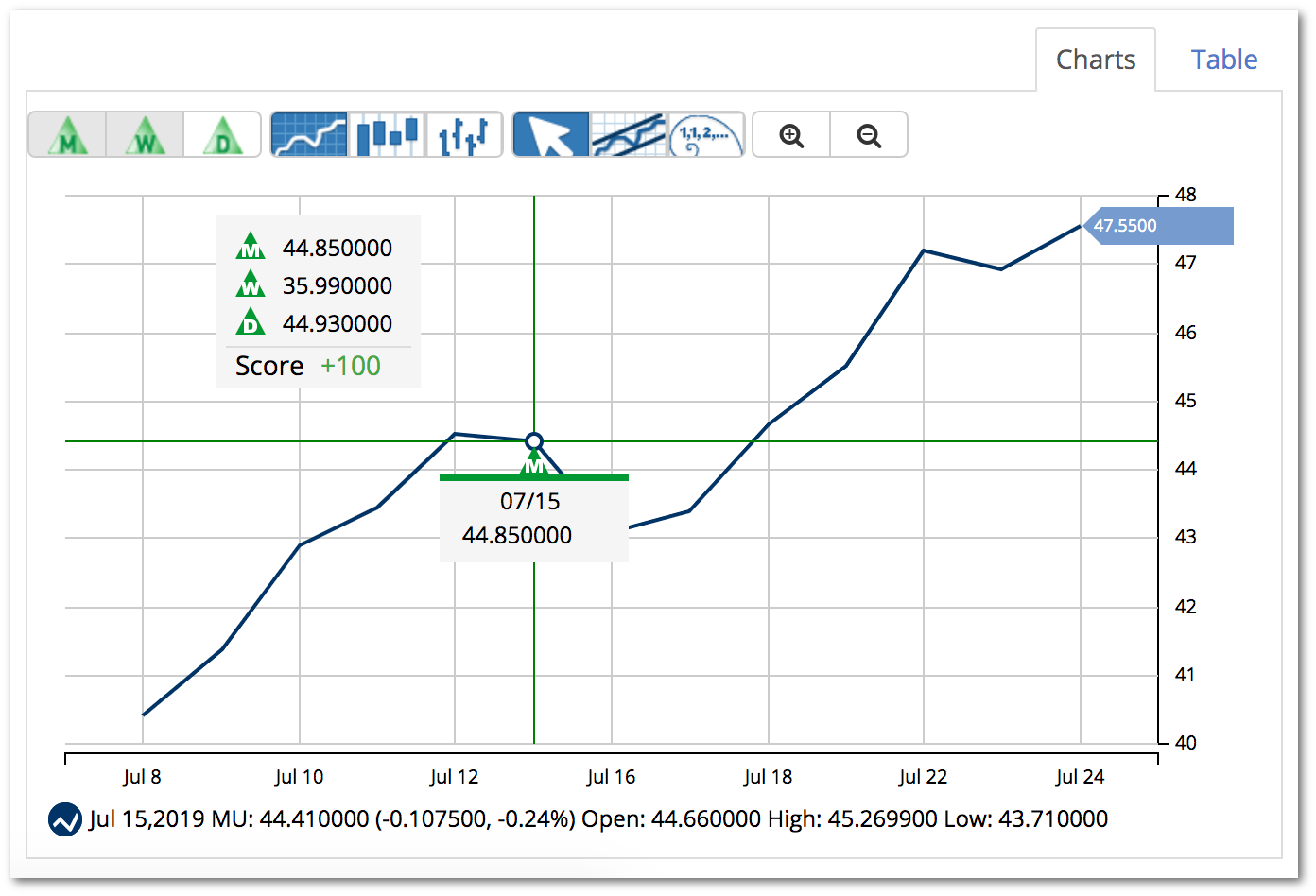Select the trend line drawing tool
Screen dimensions: 1316x896
[x=629, y=134]
